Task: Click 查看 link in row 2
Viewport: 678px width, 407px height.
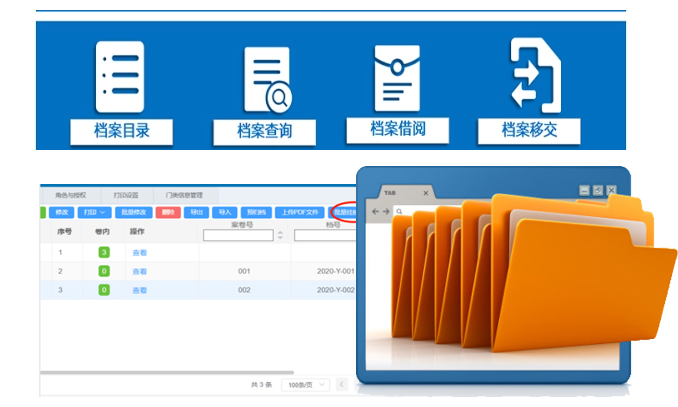Action: point(140,271)
